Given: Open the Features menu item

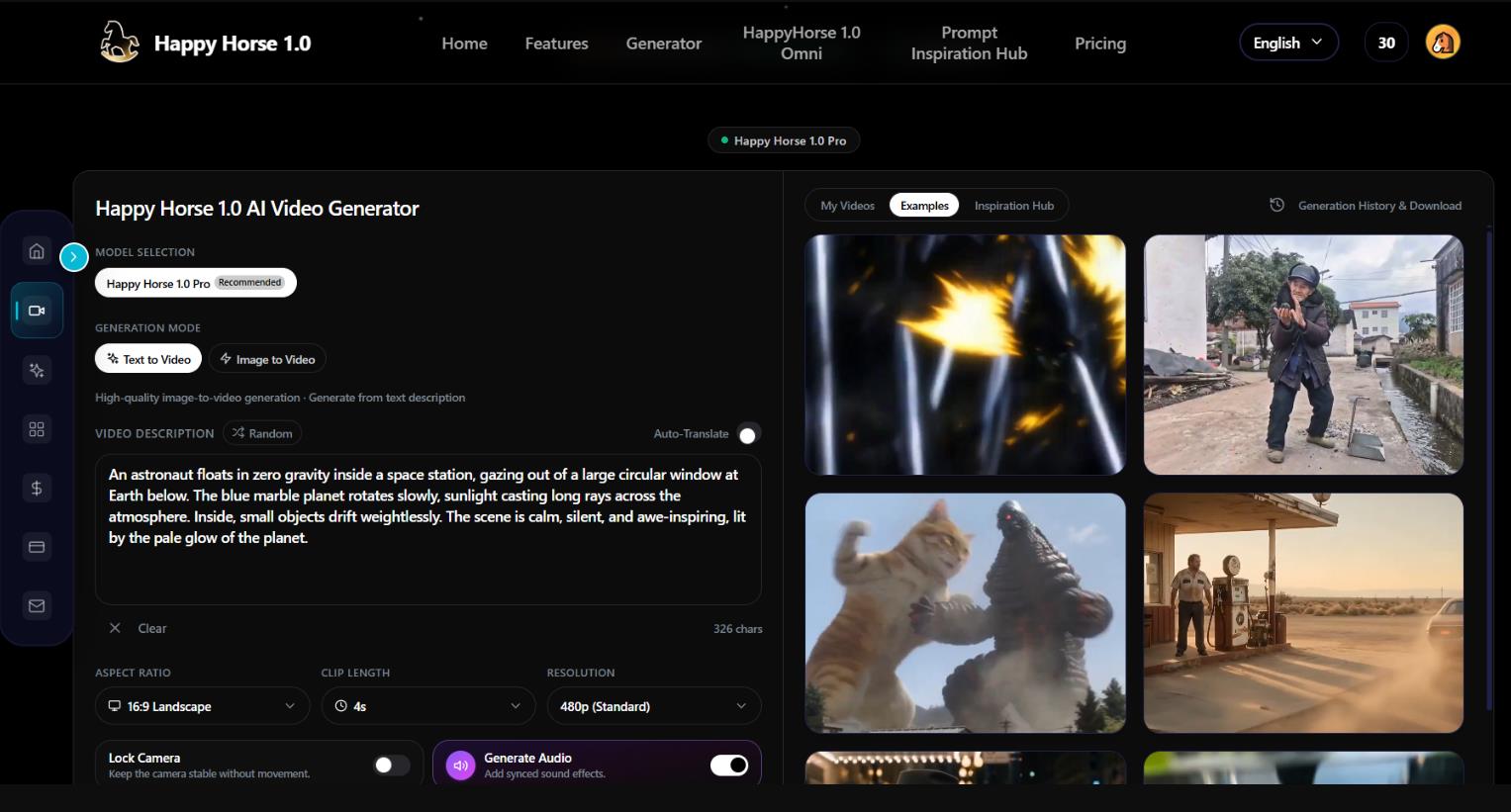Looking at the screenshot, I should 556,44.
